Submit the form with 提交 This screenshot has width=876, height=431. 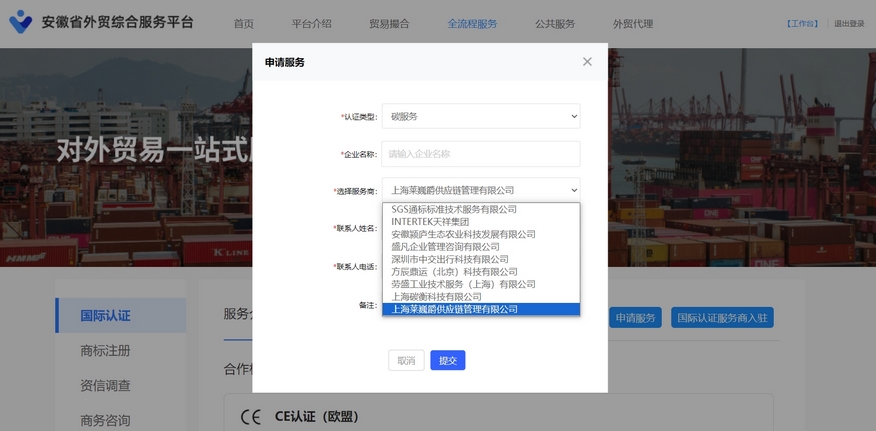coord(447,361)
